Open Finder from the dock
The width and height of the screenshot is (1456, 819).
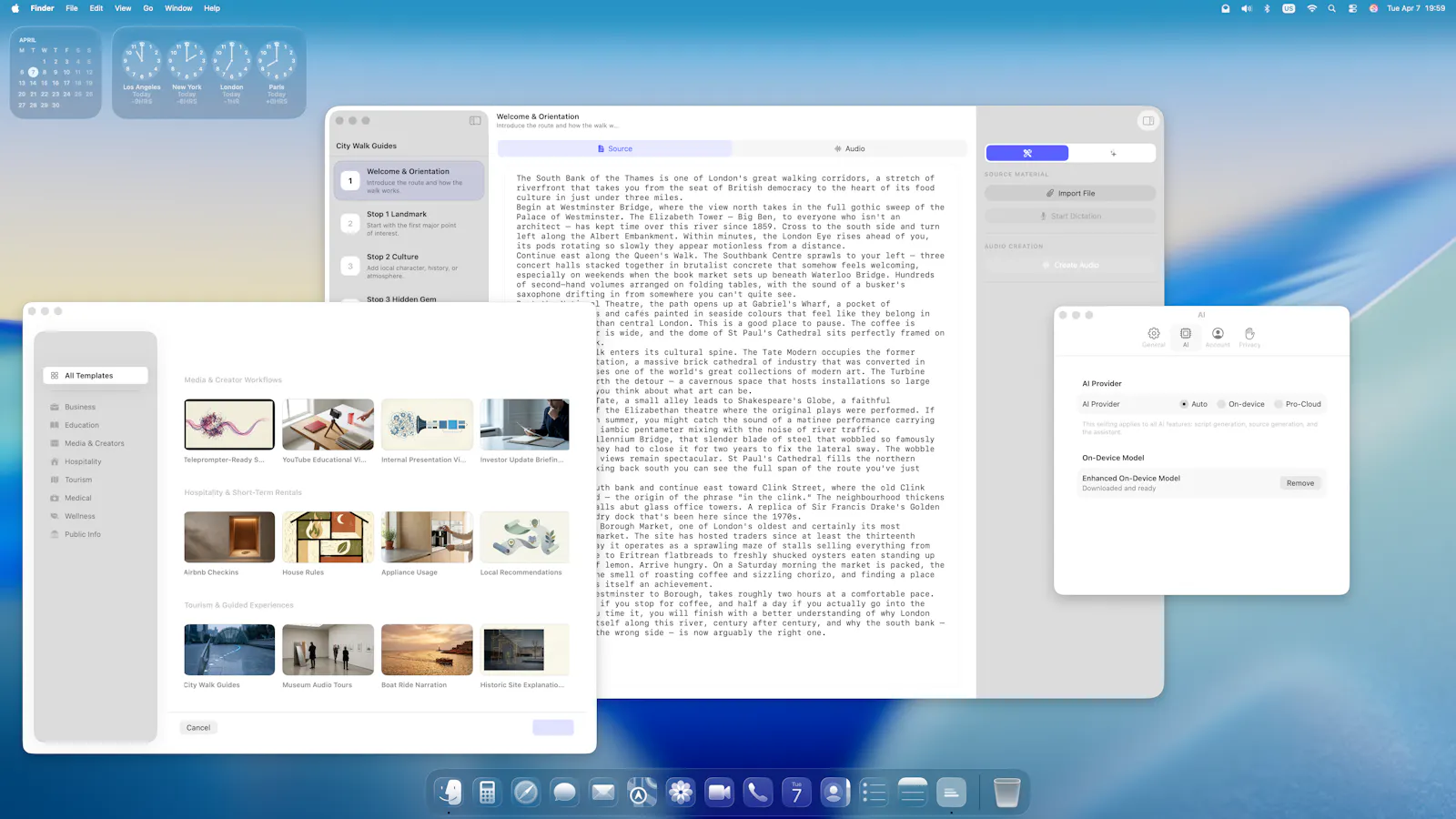[x=449, y=792]
